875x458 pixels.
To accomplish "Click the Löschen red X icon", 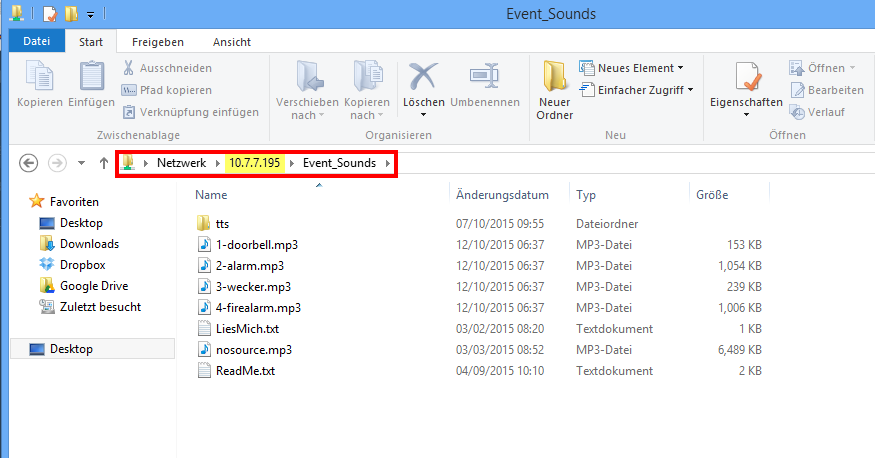I will click(424, 78).
